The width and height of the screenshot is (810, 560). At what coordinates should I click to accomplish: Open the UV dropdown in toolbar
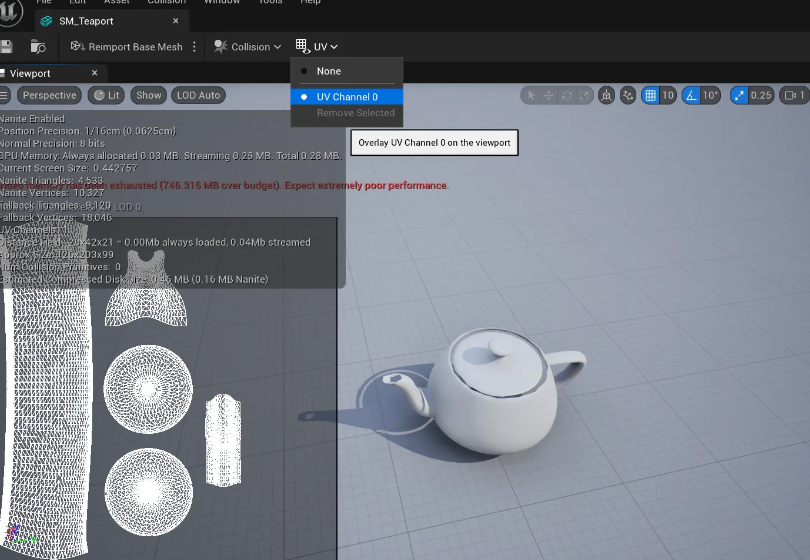coord(317,46)
